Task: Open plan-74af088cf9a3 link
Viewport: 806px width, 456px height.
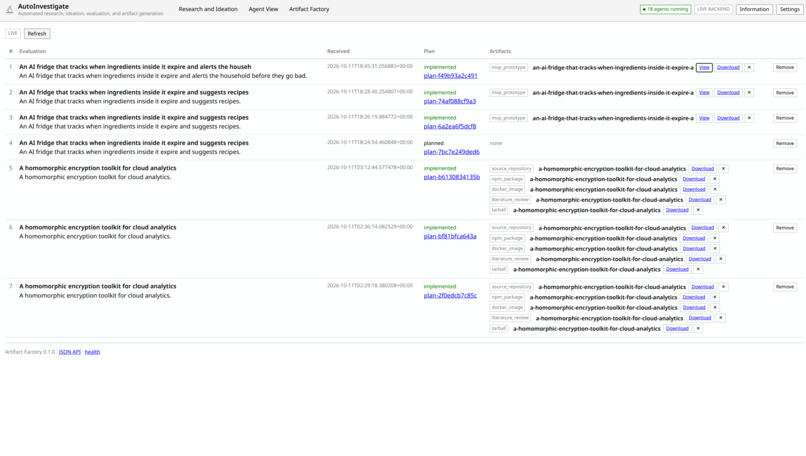Action: point(450,101)
